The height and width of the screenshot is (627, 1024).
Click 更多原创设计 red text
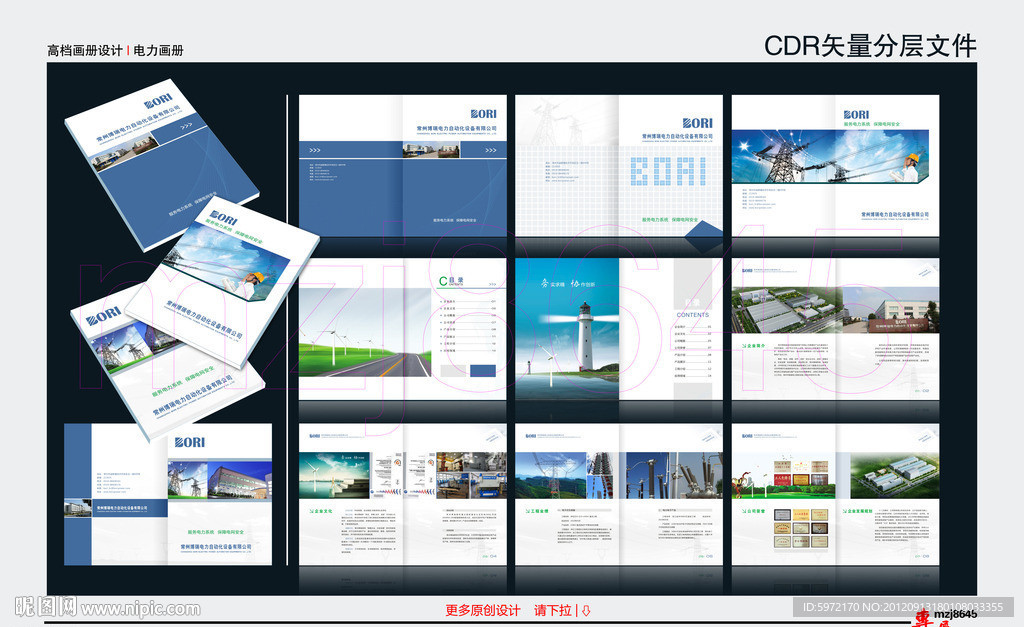point(483,610)
